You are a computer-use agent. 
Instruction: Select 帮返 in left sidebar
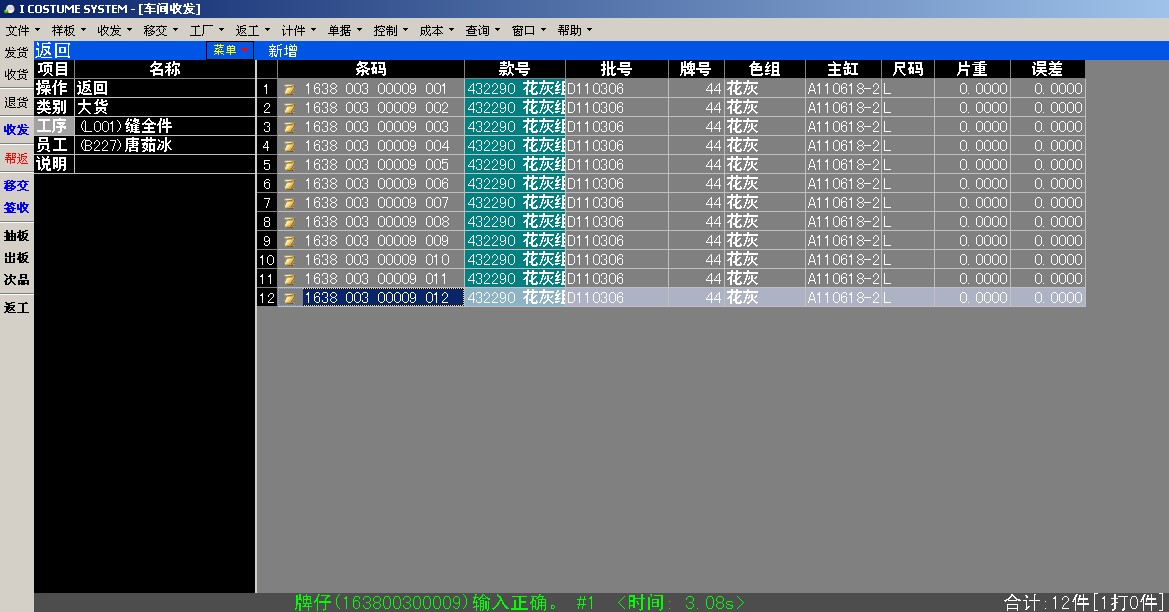[16, 158]
